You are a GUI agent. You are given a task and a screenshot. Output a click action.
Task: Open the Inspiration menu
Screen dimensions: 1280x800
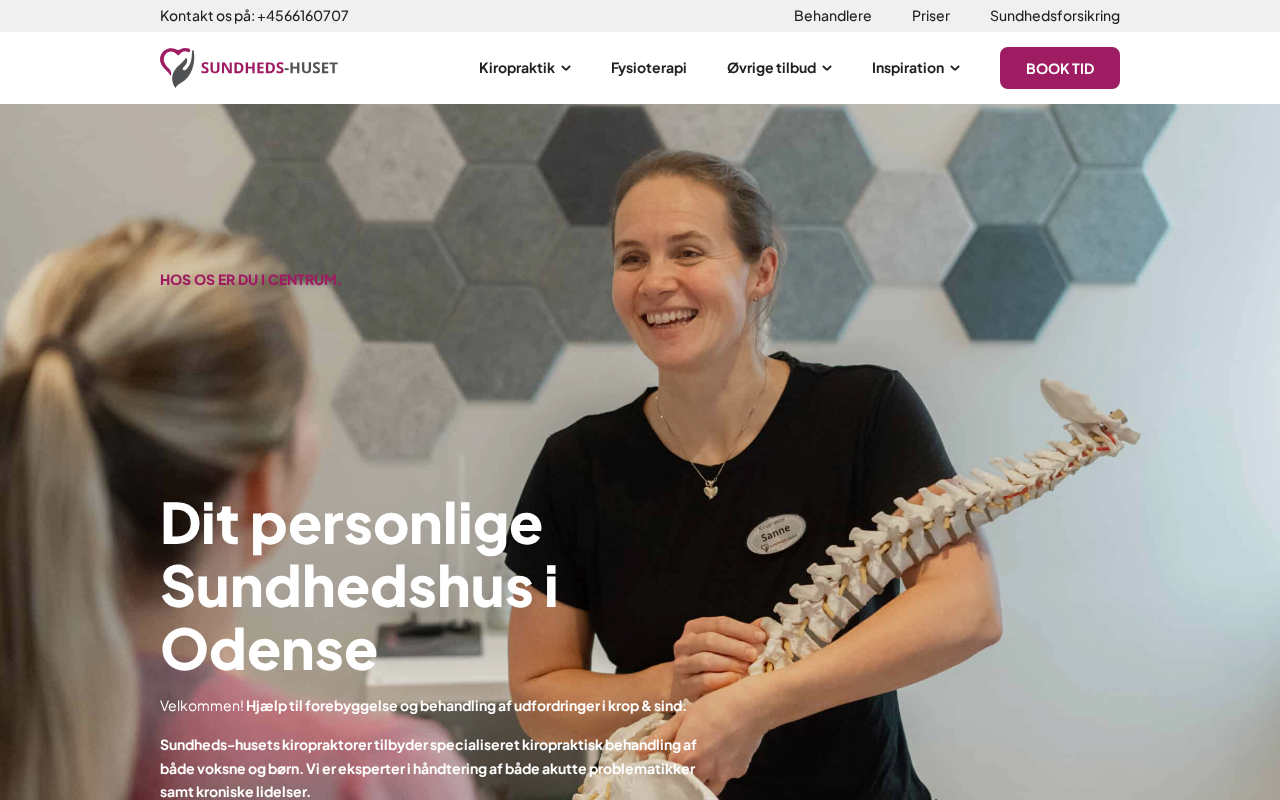click(908, 68)
